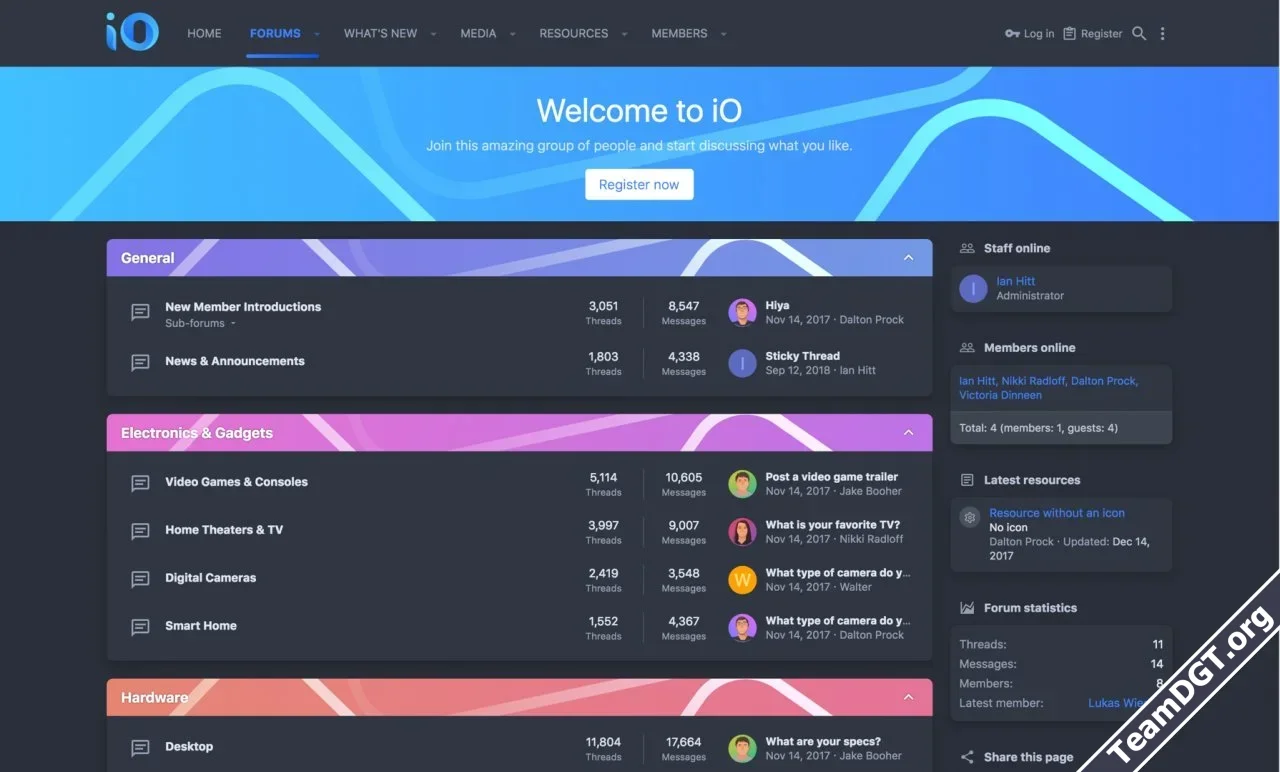1280x772 pixels.
Task: Click Walter's orange W avatar
Action: (x=742, y=580)
